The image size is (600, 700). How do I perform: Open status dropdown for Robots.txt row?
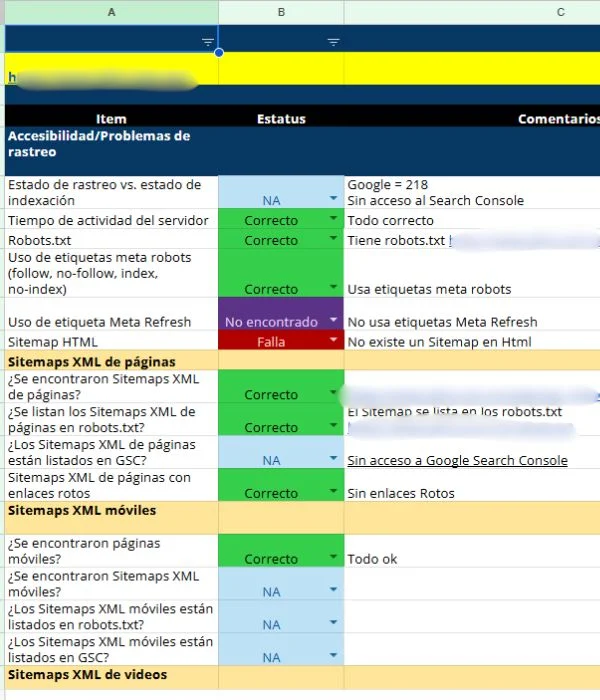[333, 241]
